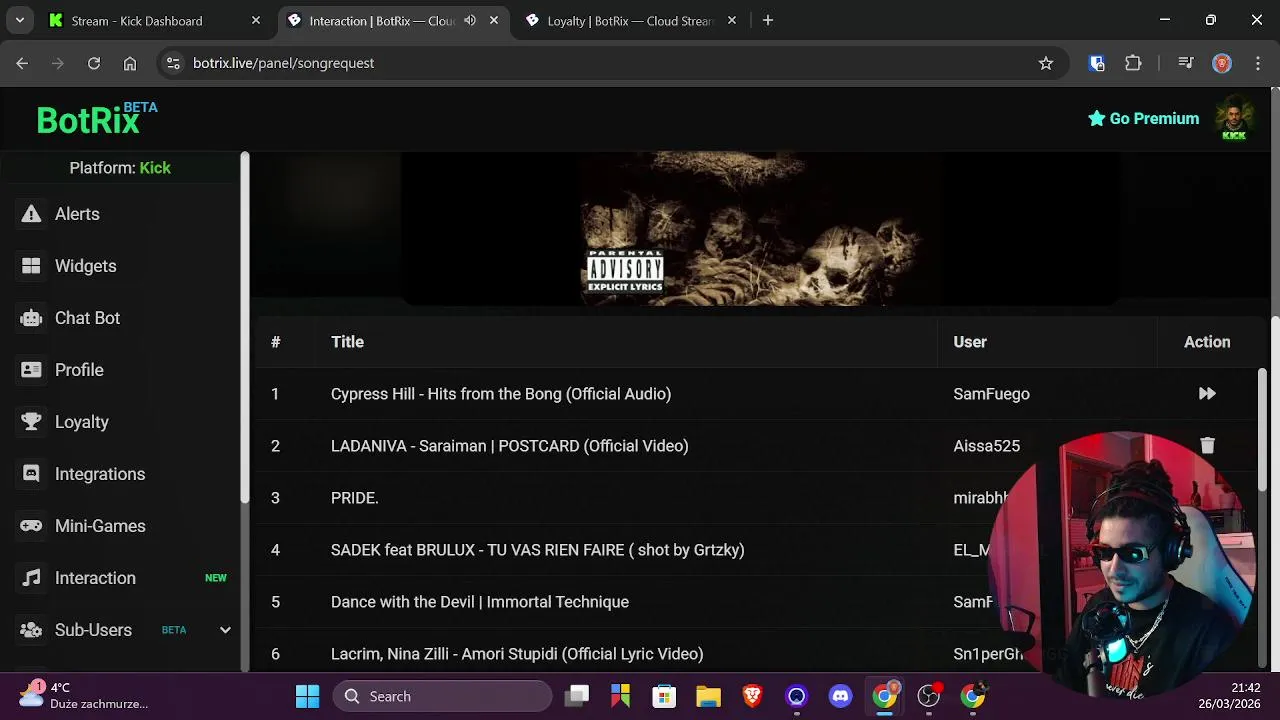This screenshot has height=720, width=1280.
Task: Select 'SADEK feat BRULUX' song title
Action: click(x=538, y=550)
